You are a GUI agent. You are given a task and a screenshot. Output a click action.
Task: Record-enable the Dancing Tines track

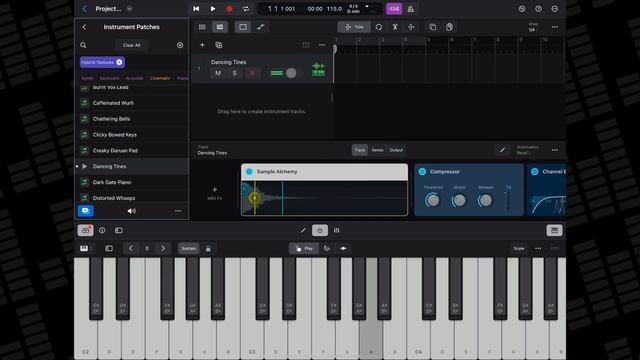point(252,73)
